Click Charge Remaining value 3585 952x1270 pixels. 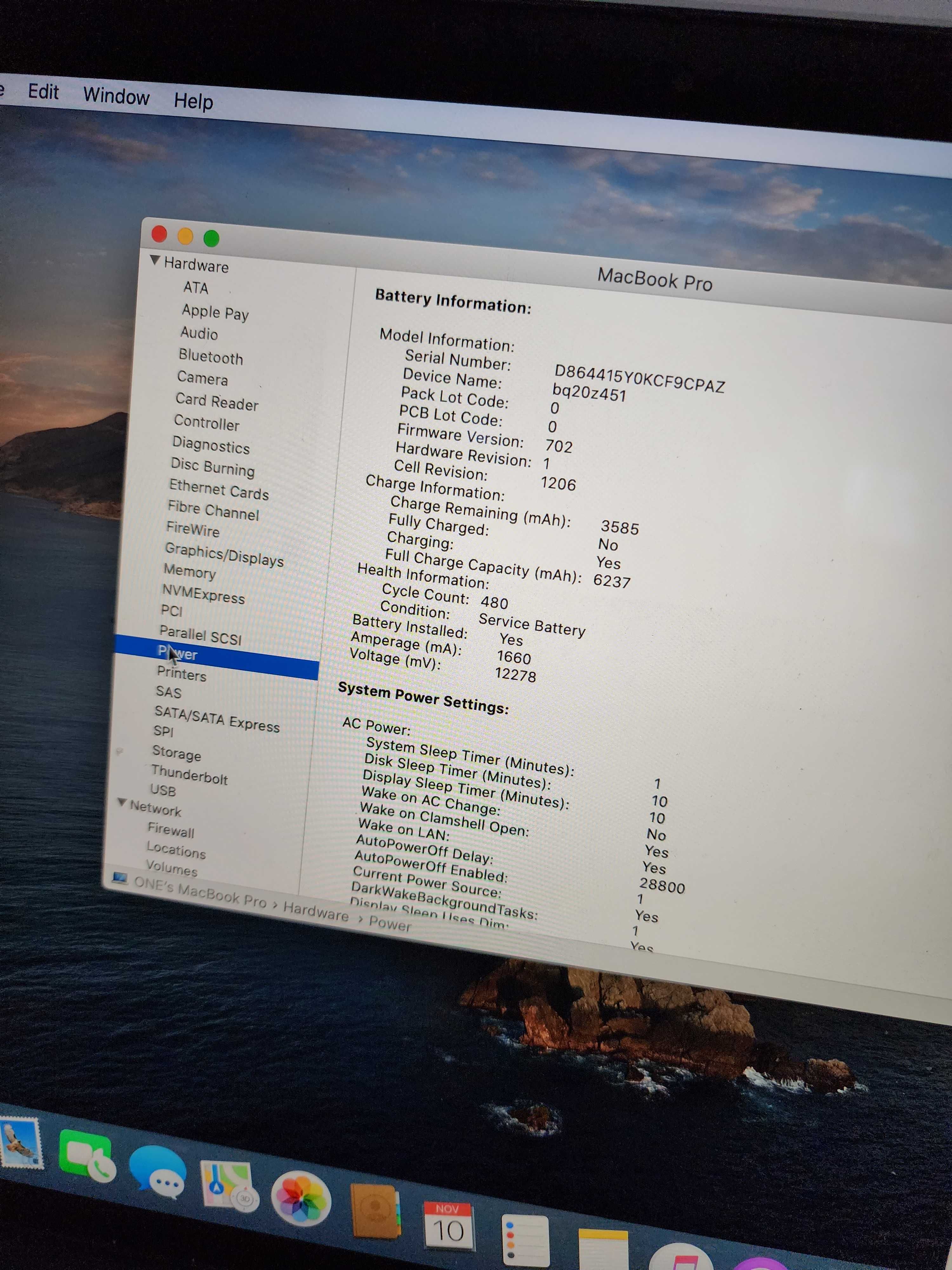[620, 528]
